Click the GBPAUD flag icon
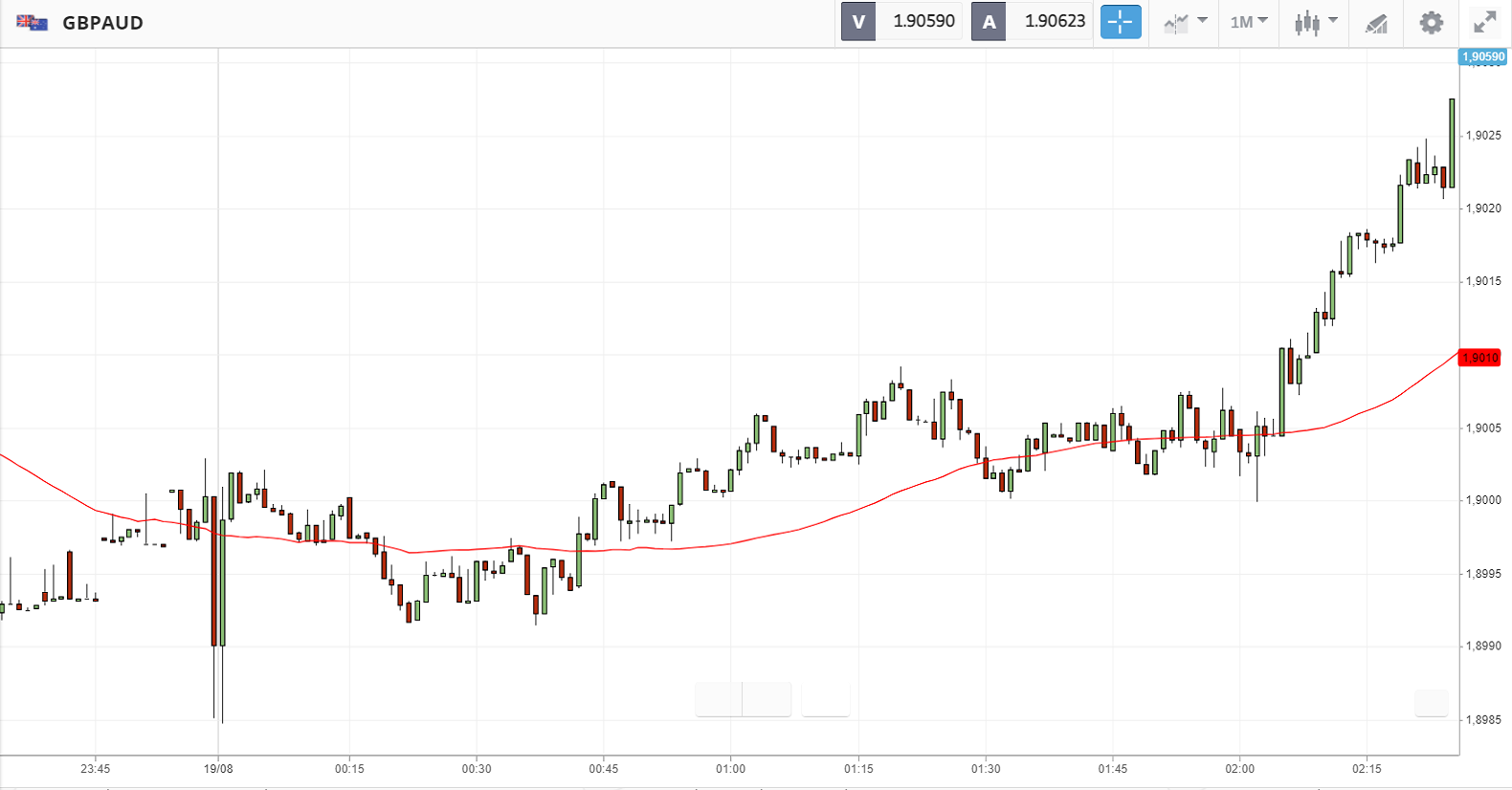 click(33, 23)
